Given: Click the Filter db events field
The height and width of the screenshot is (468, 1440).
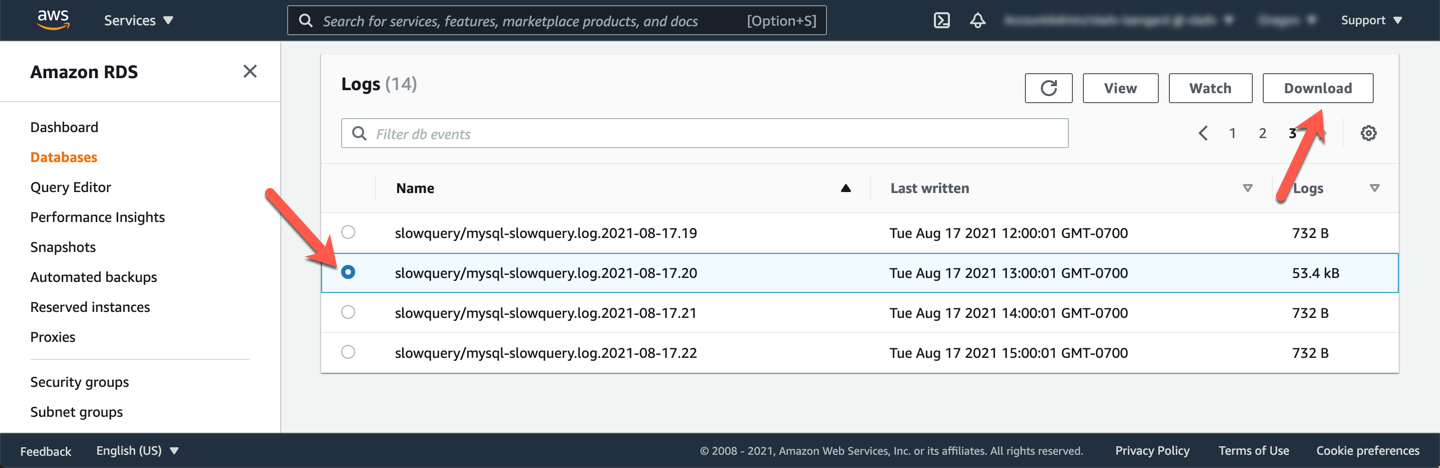Looking at the screenshot, I should (705, 134).
